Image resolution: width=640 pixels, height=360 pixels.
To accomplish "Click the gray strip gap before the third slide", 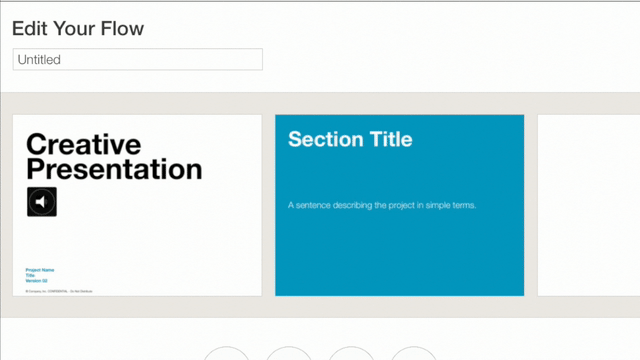I will coord(531,205).
